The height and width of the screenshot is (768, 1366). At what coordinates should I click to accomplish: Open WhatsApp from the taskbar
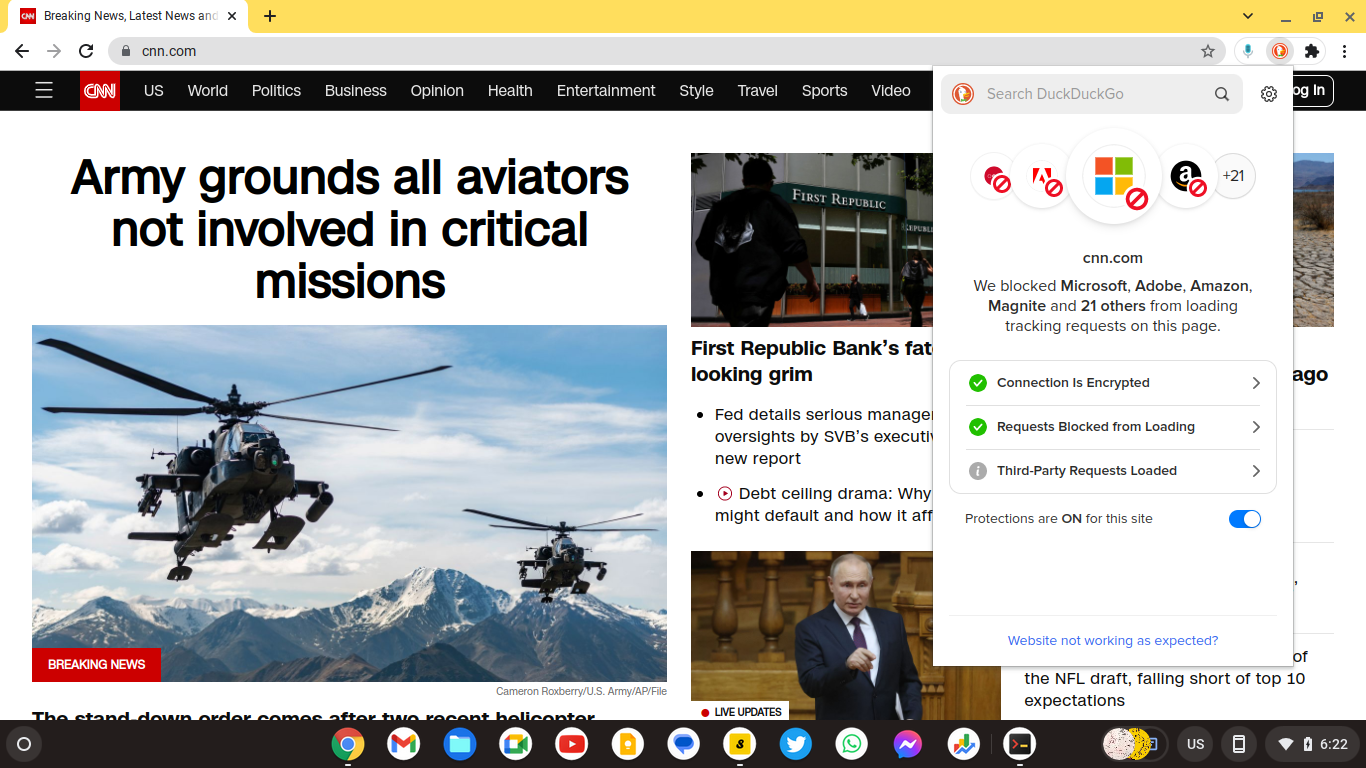851,744
